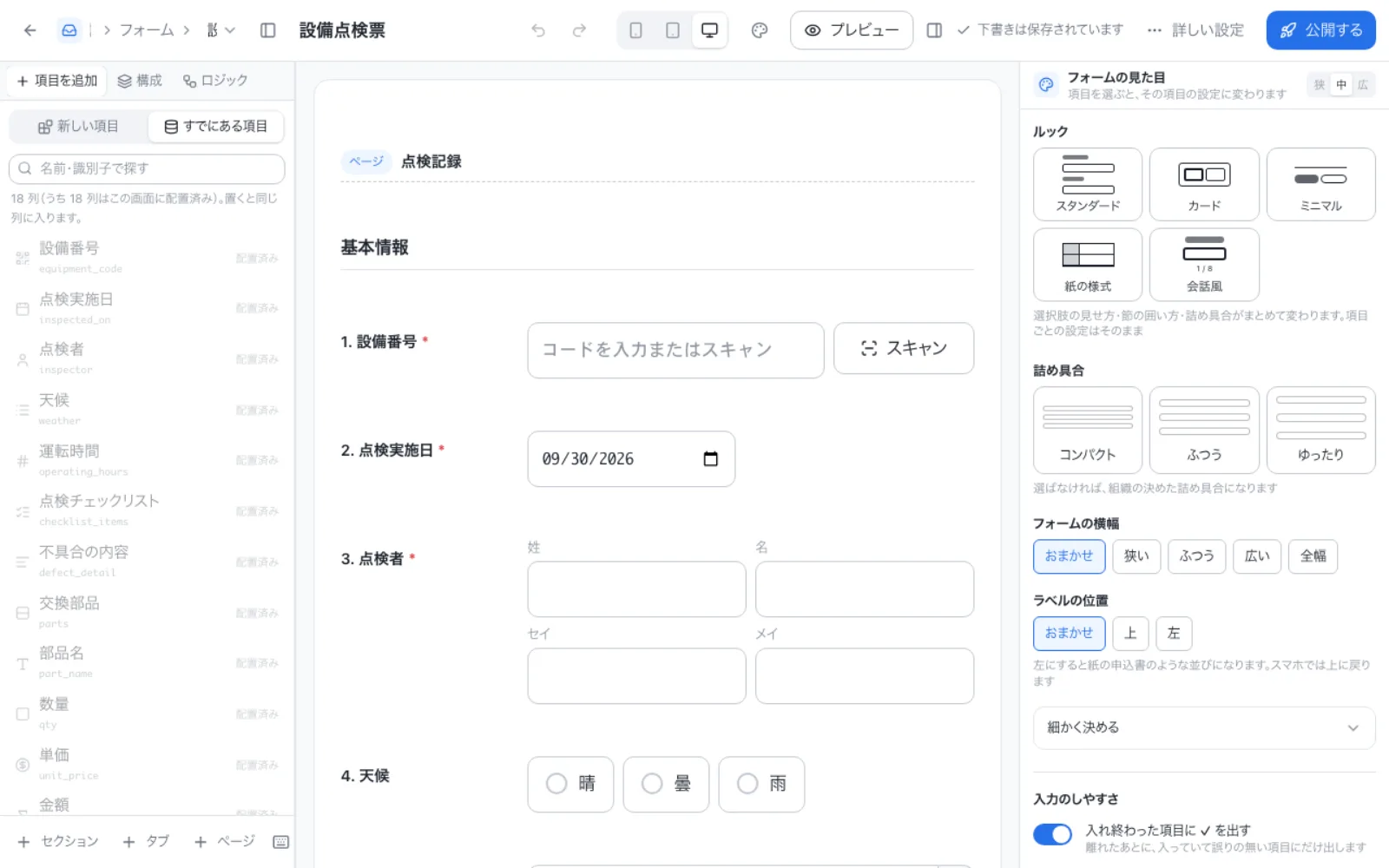Open the inbox home icon in breadcrumb
This screenshot has width=1389, height=868.
[x=69, y=30]
